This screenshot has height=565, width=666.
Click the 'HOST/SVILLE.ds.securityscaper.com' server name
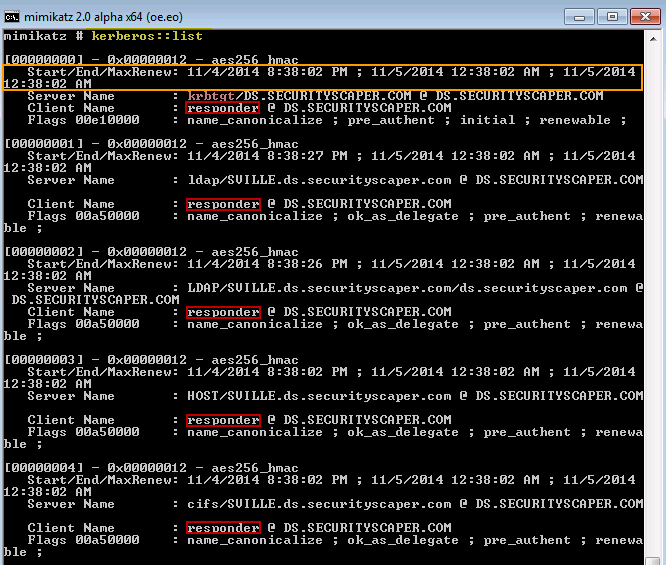click(x=319, y=396)
